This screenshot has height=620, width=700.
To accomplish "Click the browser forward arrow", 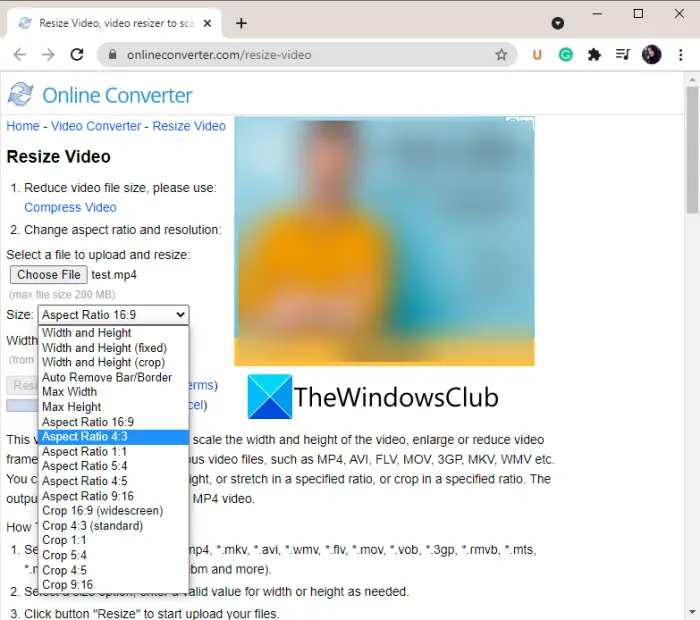I will coord(48,55).
